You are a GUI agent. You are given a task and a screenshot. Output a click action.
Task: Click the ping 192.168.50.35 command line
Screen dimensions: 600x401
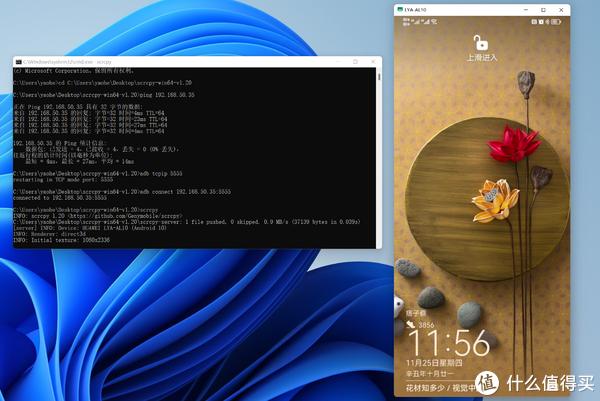pos(104,95)
